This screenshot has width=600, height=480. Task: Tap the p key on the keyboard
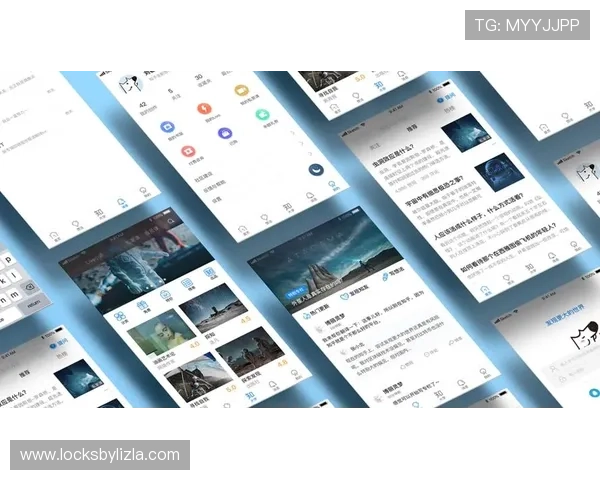coord(8,259)
